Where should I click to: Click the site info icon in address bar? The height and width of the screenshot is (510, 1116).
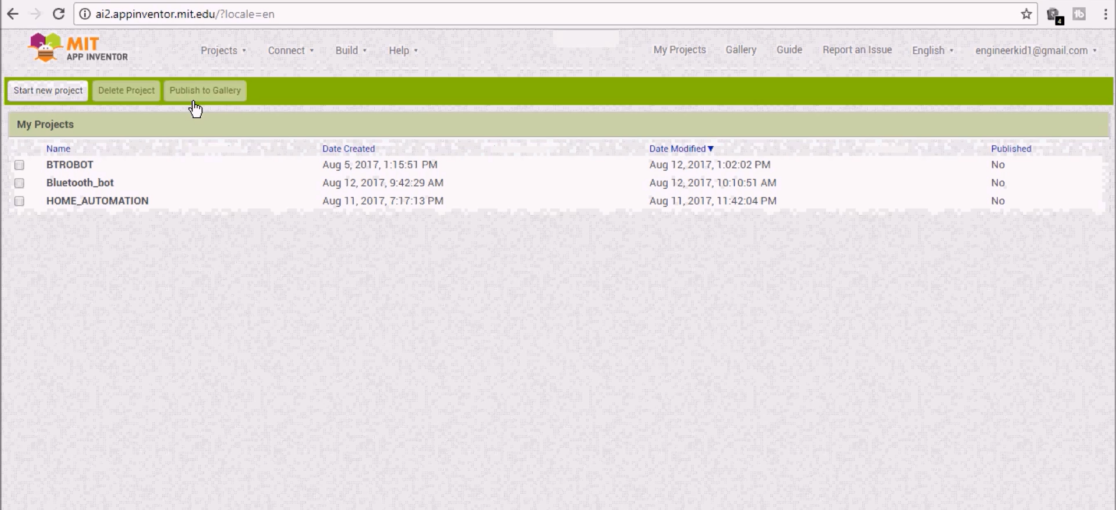(x=85, y=14)
